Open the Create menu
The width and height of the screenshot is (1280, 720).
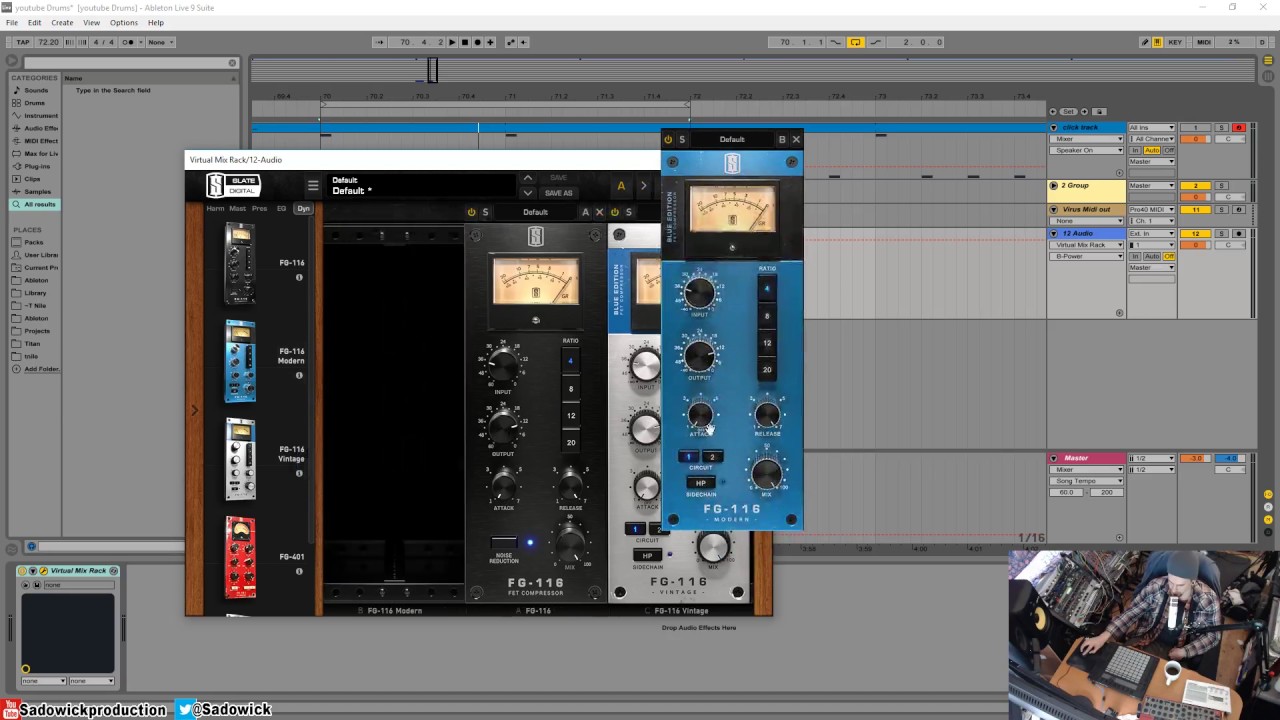[62, 22]
